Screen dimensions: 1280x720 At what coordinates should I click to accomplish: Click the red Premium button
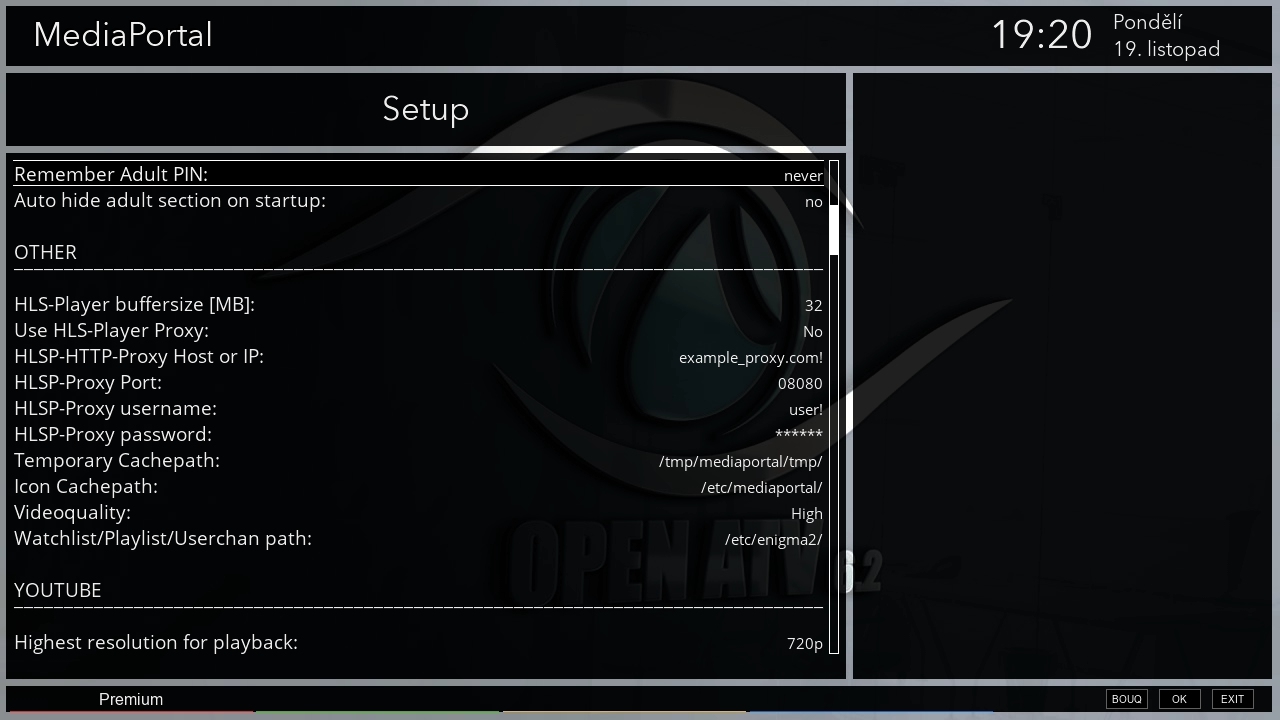(131, 699)
